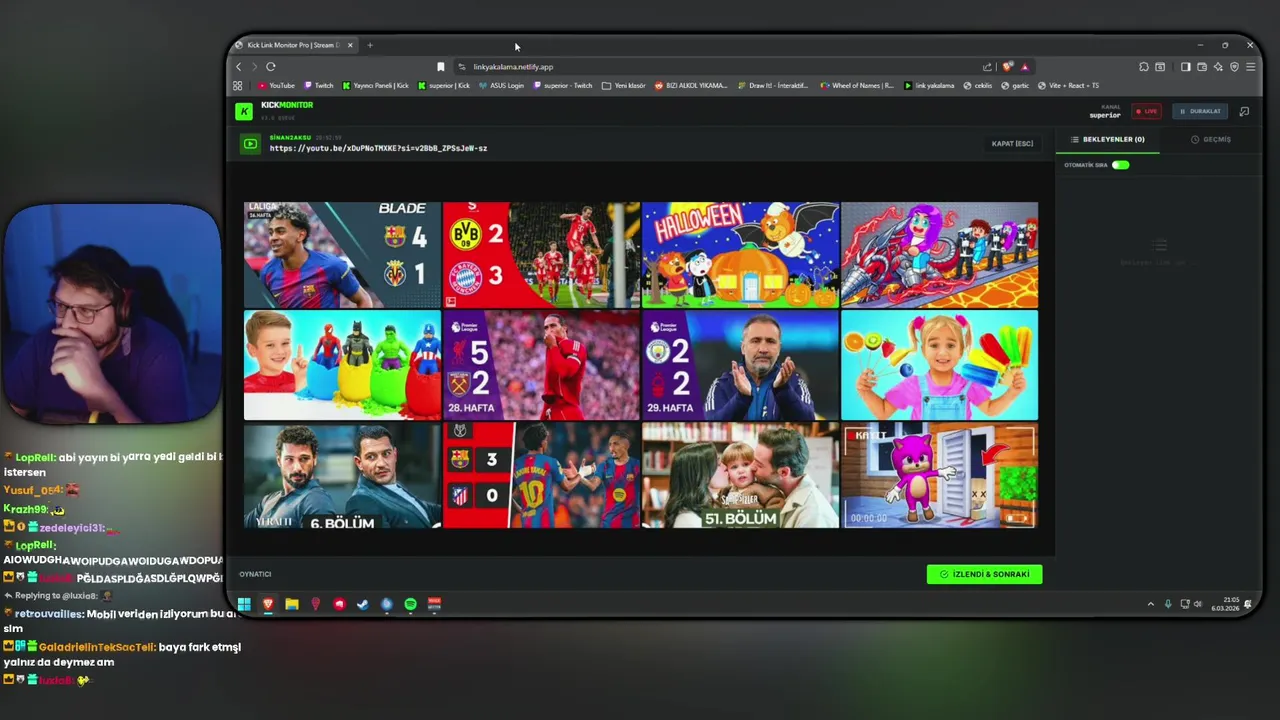Select the Barcelona 3-0 Atletico thumbnail
The width and height of the screenshot is (1280, 720).
point(541,475)
